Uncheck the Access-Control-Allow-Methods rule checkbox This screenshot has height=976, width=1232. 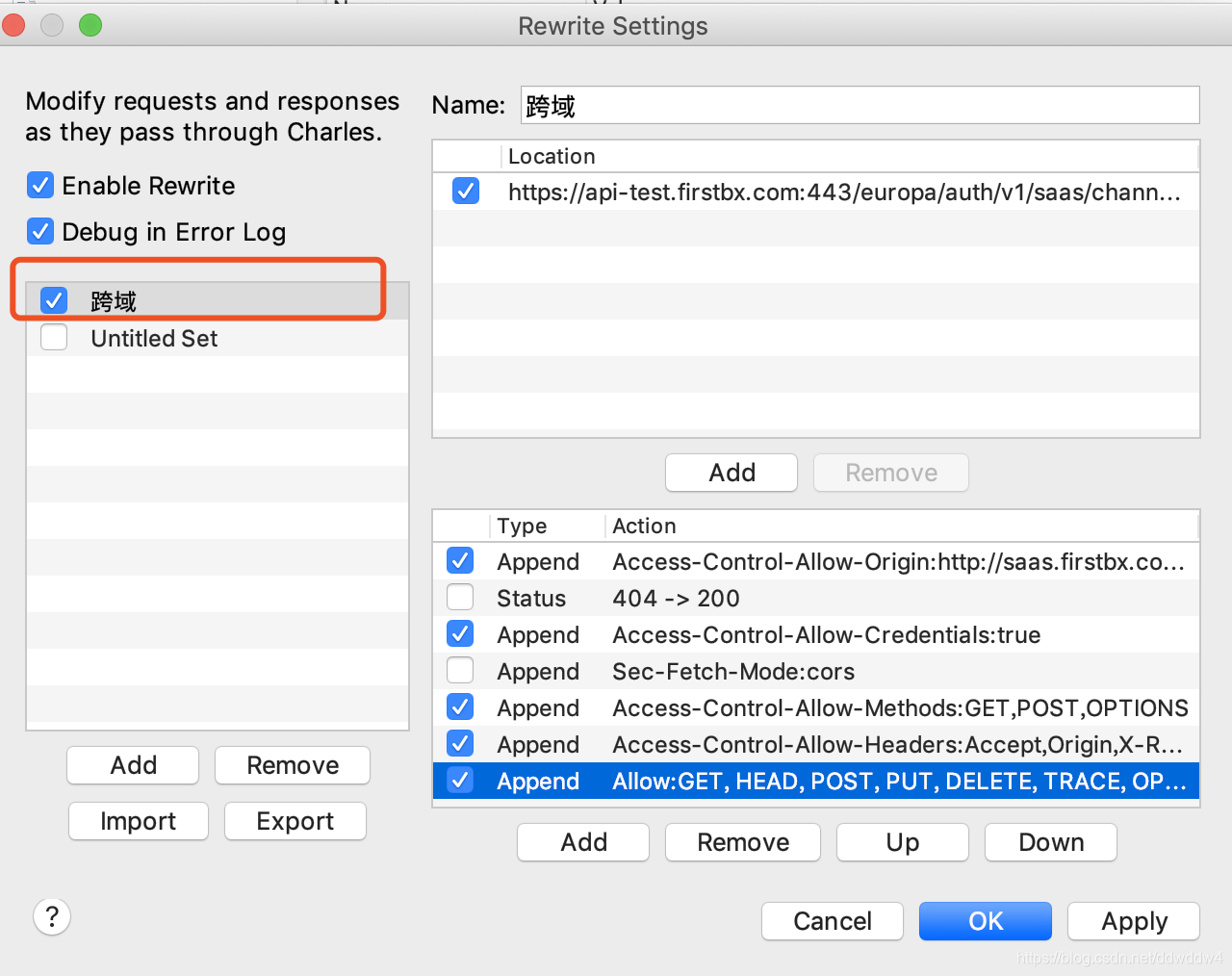[x=460, y=706]
